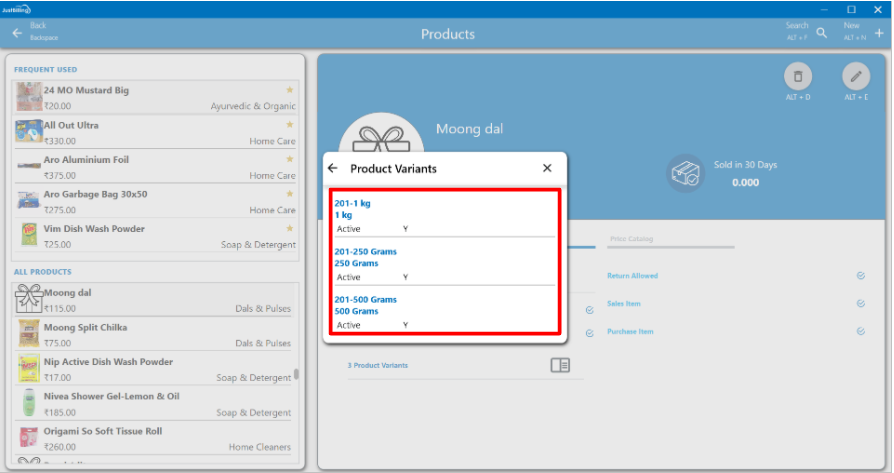
Task: Click the back arrow in header
Action: tap(17, 33)
